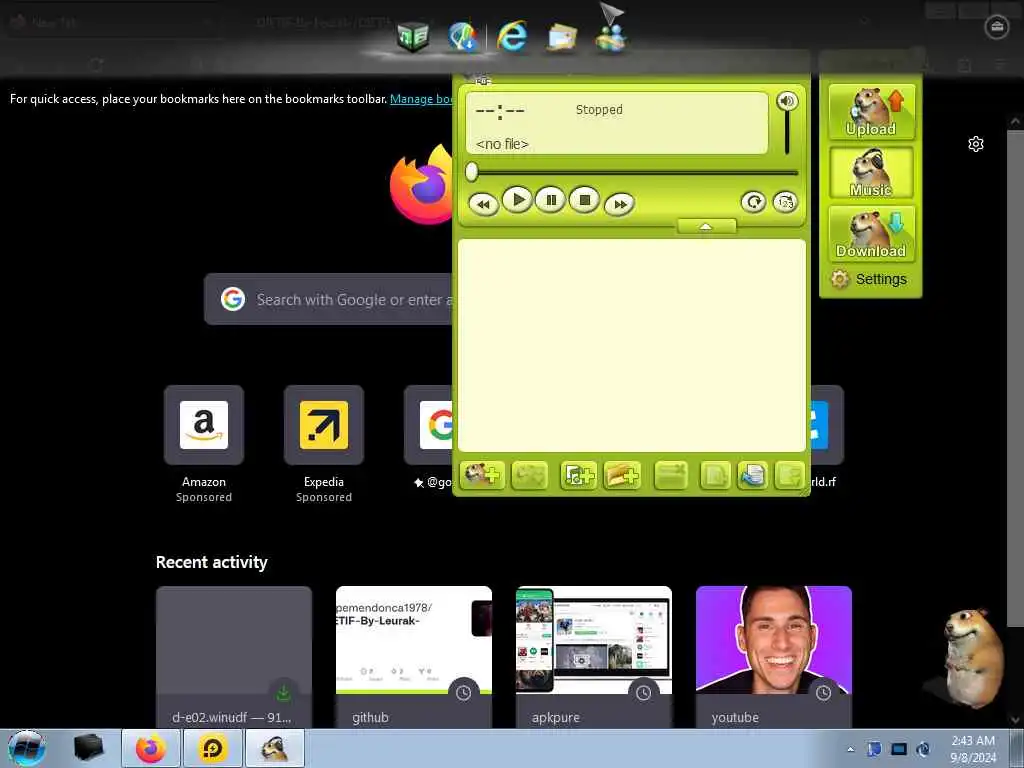Screen dimensions: 1024x768
Task: Open the yellow circular app in taskbar
Action: [213, 748]
